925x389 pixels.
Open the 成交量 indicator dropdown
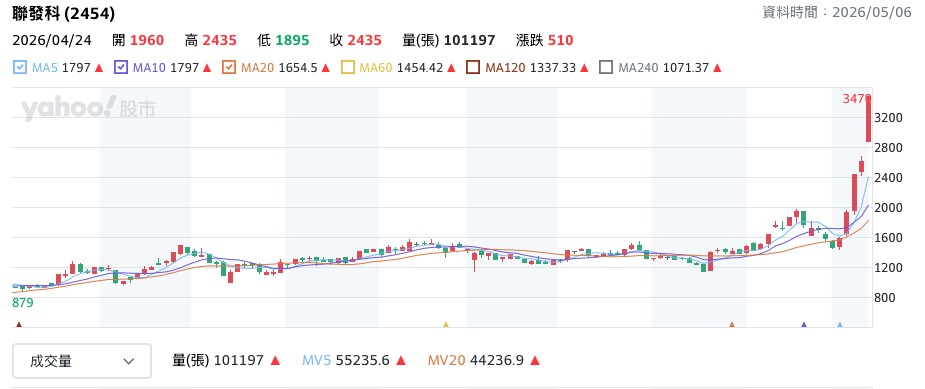point(82,361)
